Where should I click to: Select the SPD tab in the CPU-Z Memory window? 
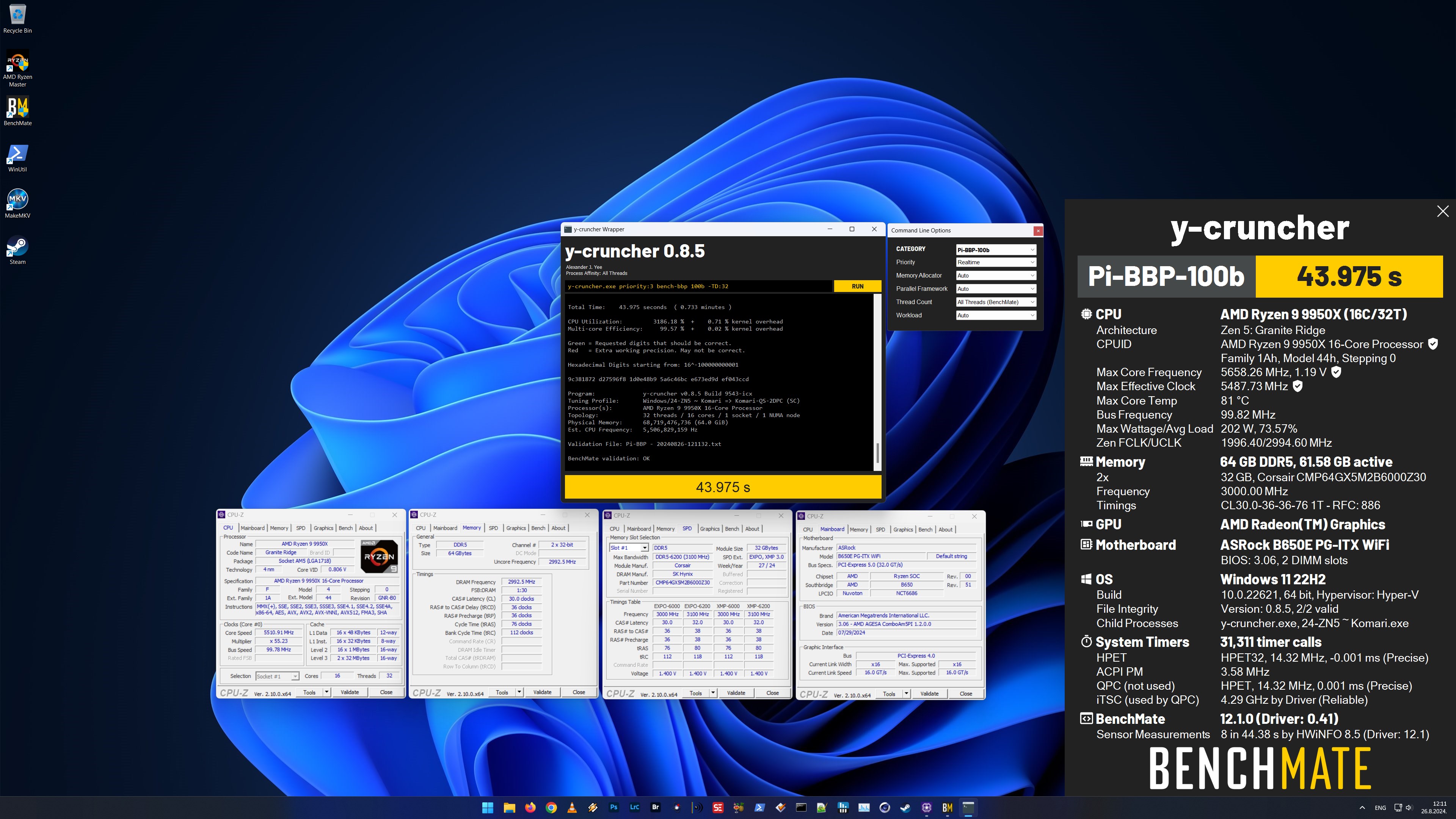click(493, 528)
